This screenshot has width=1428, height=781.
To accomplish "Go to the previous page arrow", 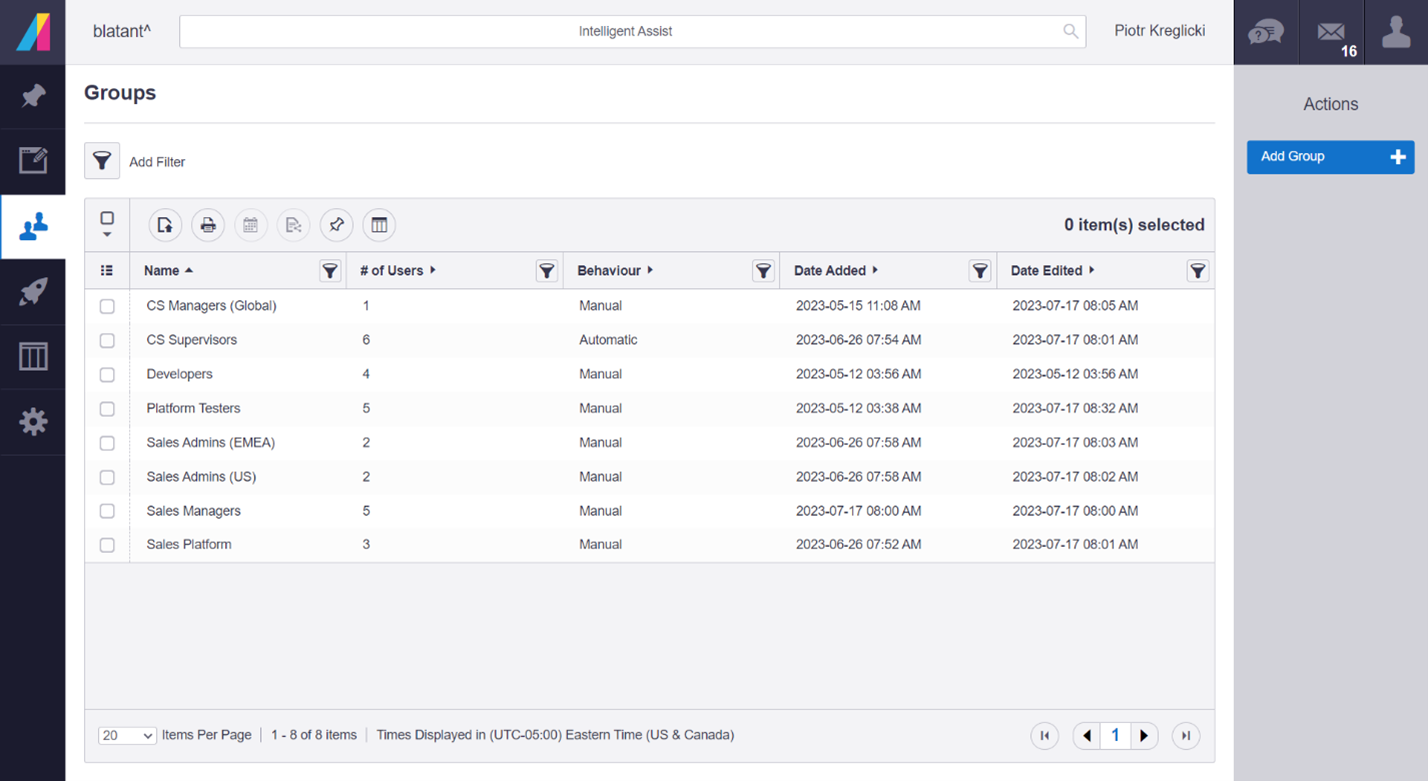I will [1086, 736].
